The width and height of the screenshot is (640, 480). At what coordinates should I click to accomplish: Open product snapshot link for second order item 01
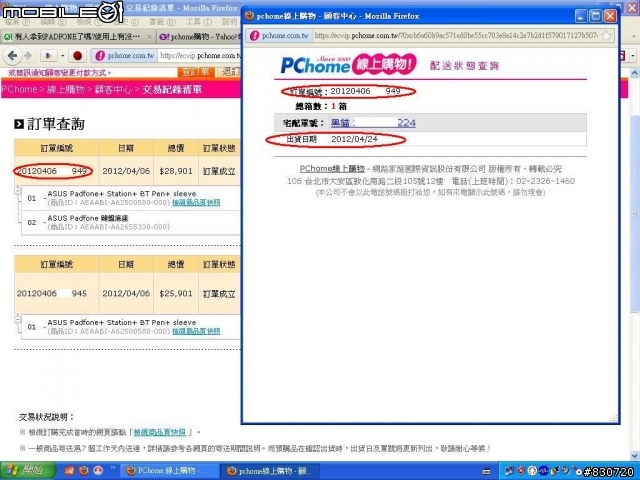pyautogui.click(x=196, y=331)
